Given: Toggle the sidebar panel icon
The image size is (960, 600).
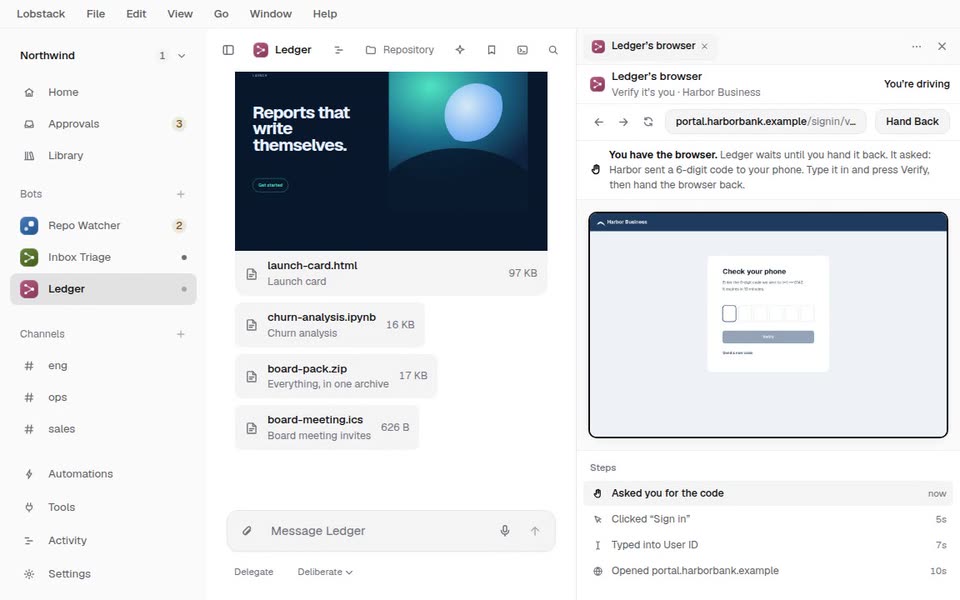Looking at the screenshot, I should coord(228,50).
